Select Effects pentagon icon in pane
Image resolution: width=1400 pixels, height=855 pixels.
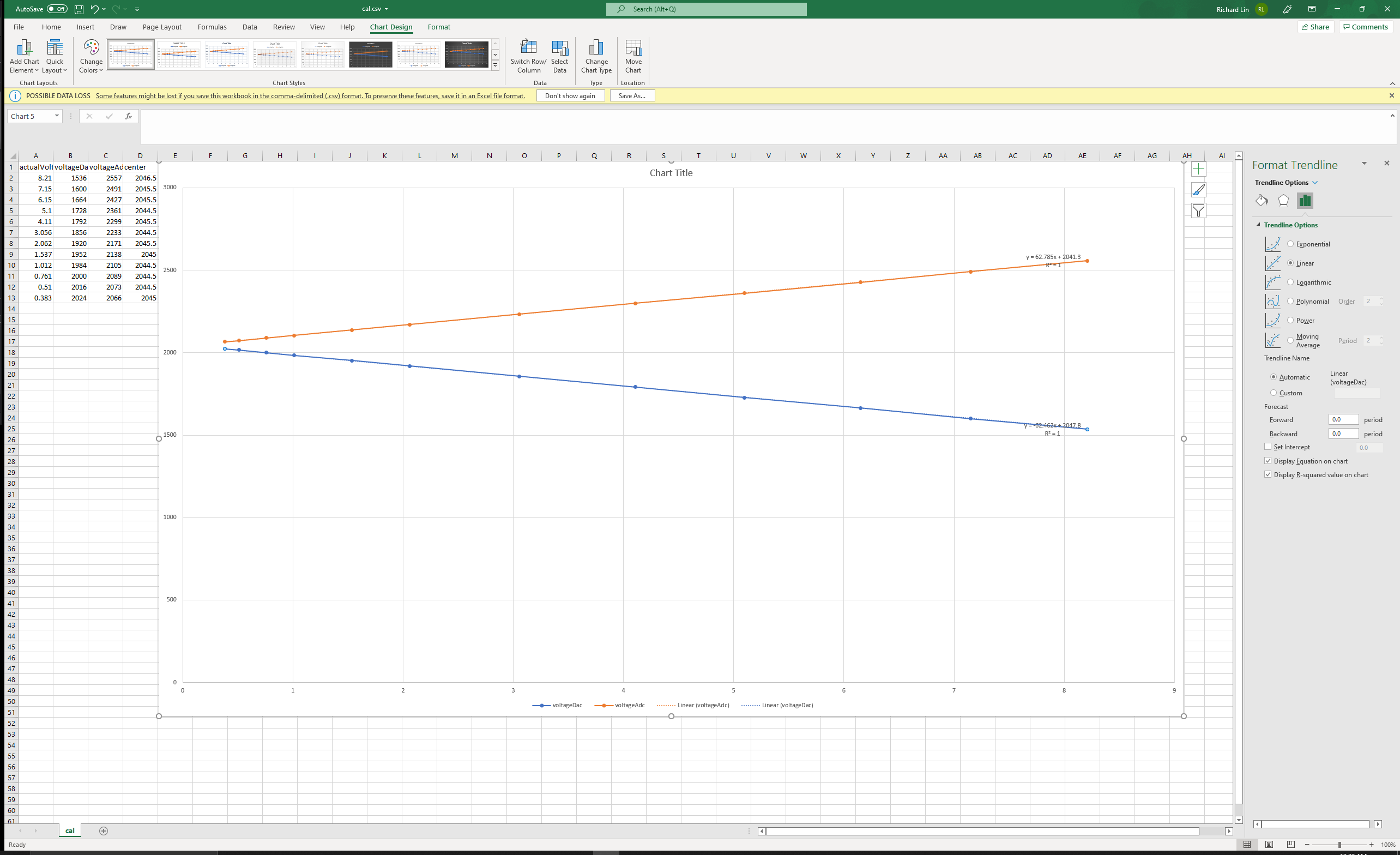click(1283, 201)
